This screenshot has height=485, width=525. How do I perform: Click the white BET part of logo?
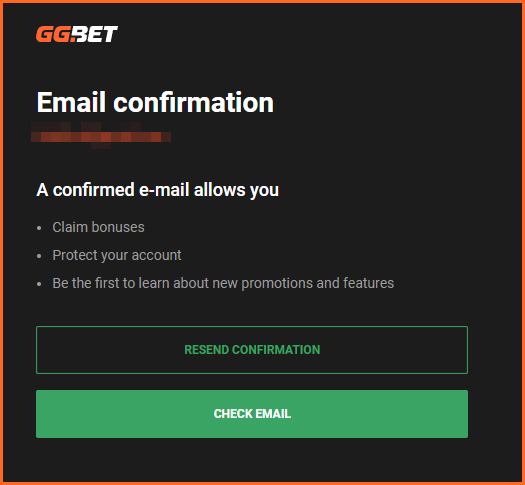point(95,34)
